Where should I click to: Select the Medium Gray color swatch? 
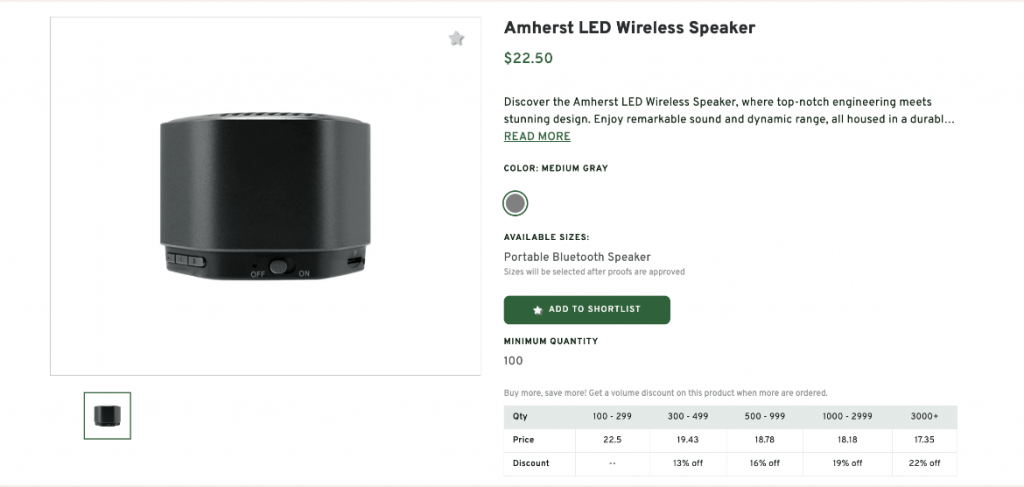point(515,203)
